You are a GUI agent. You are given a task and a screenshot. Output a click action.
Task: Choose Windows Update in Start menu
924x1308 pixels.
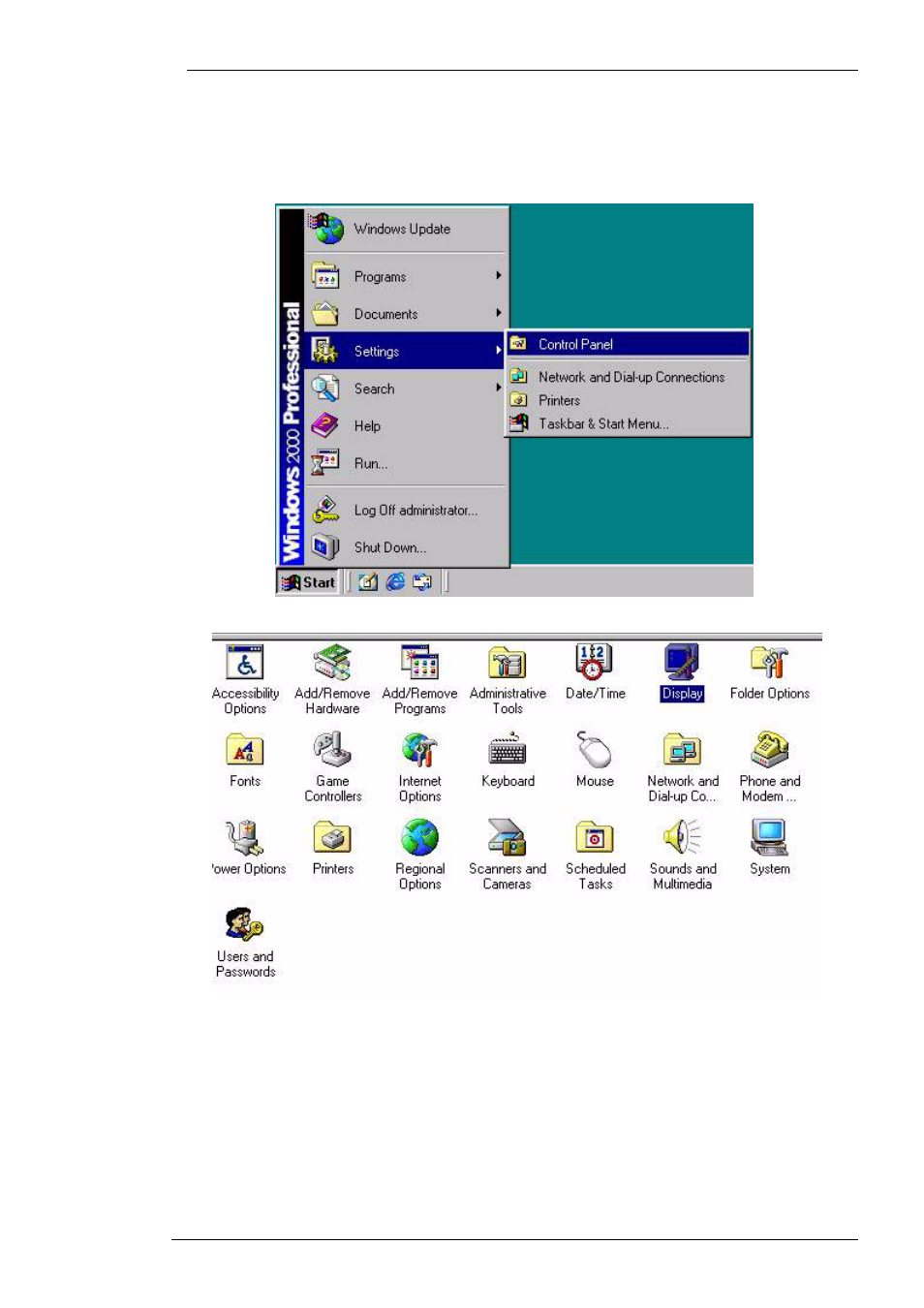(407, 230)
